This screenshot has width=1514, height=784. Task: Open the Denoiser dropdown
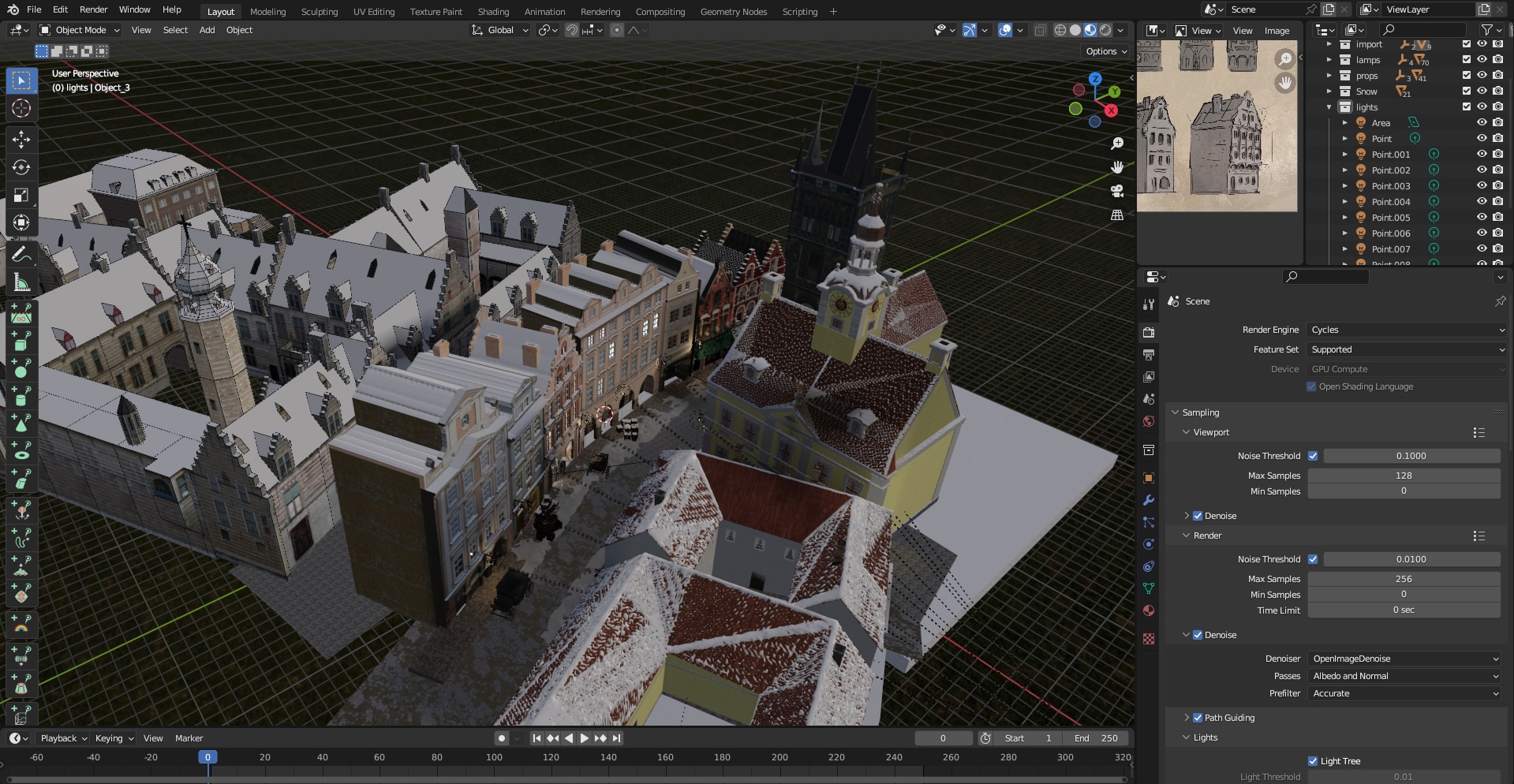[1404, 659]
